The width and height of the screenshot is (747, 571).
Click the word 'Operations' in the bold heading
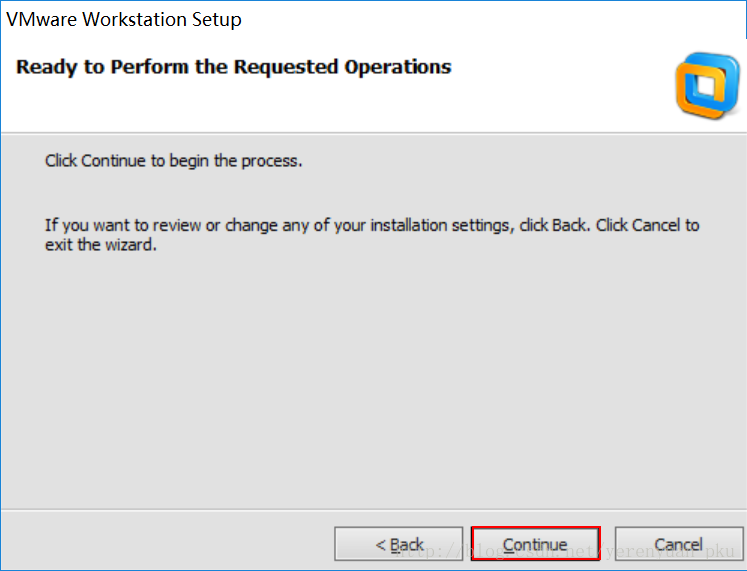pyautogui.click(x=398, y=68)
